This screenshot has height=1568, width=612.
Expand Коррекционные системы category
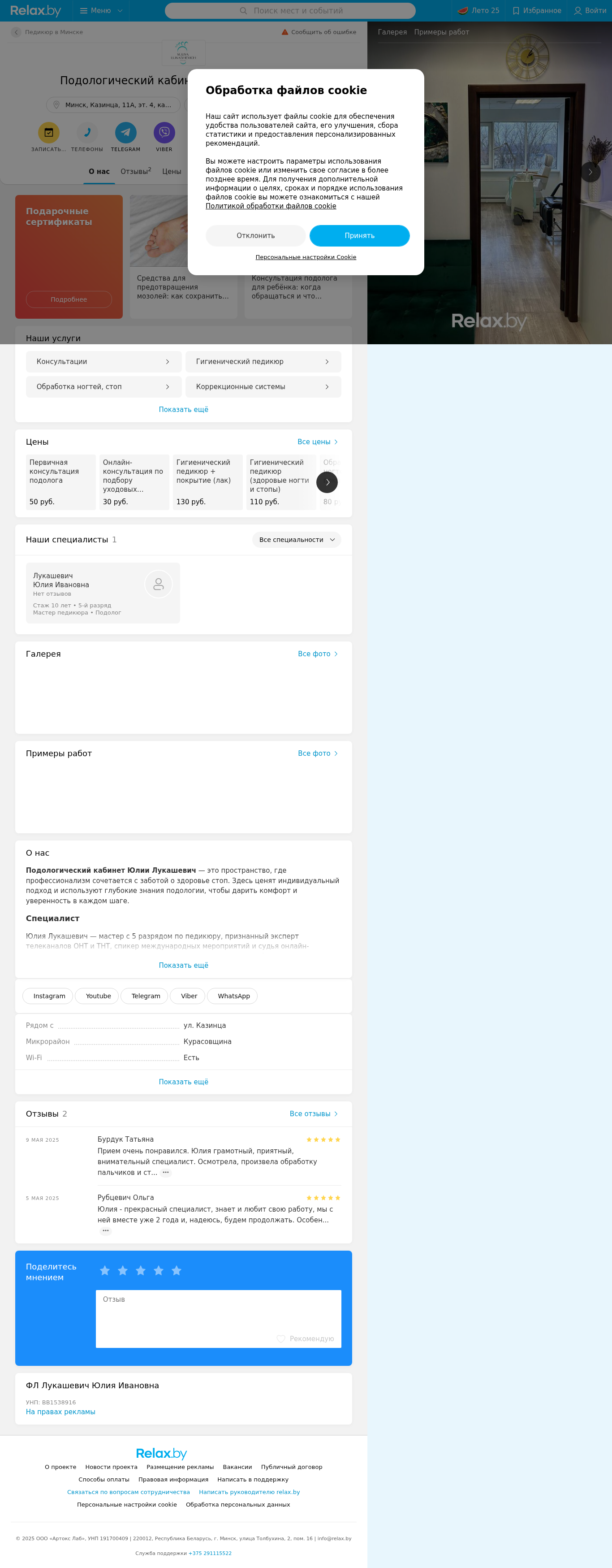tap(263, 387)
